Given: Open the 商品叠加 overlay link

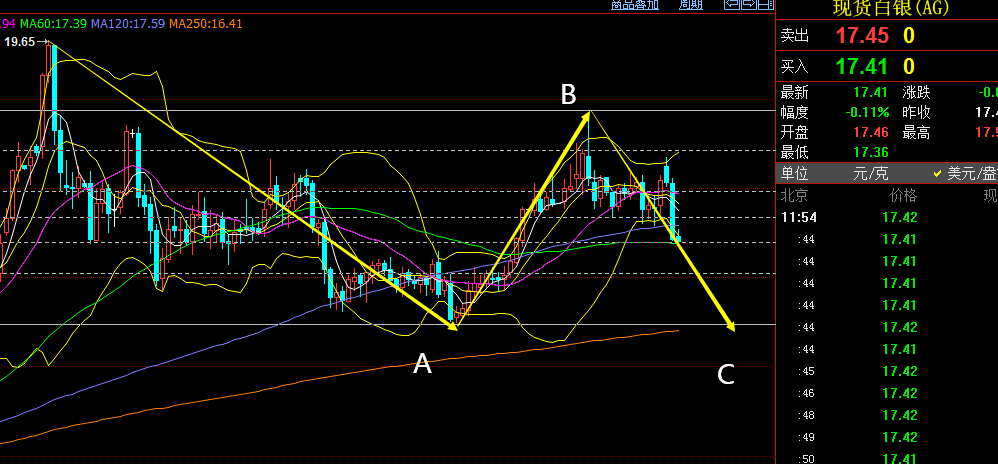Looking at the screenshot, I should click(x=635, y=4).
